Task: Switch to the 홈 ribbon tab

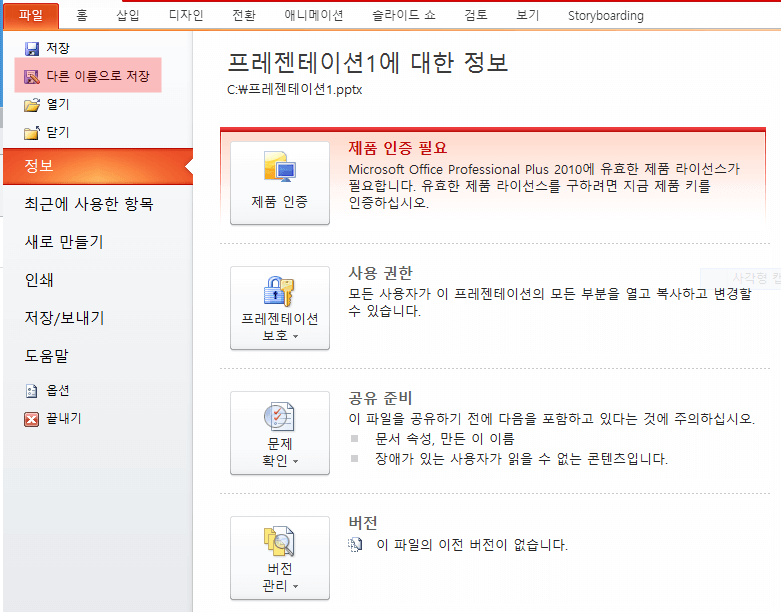Action: [x=82, y=15]
